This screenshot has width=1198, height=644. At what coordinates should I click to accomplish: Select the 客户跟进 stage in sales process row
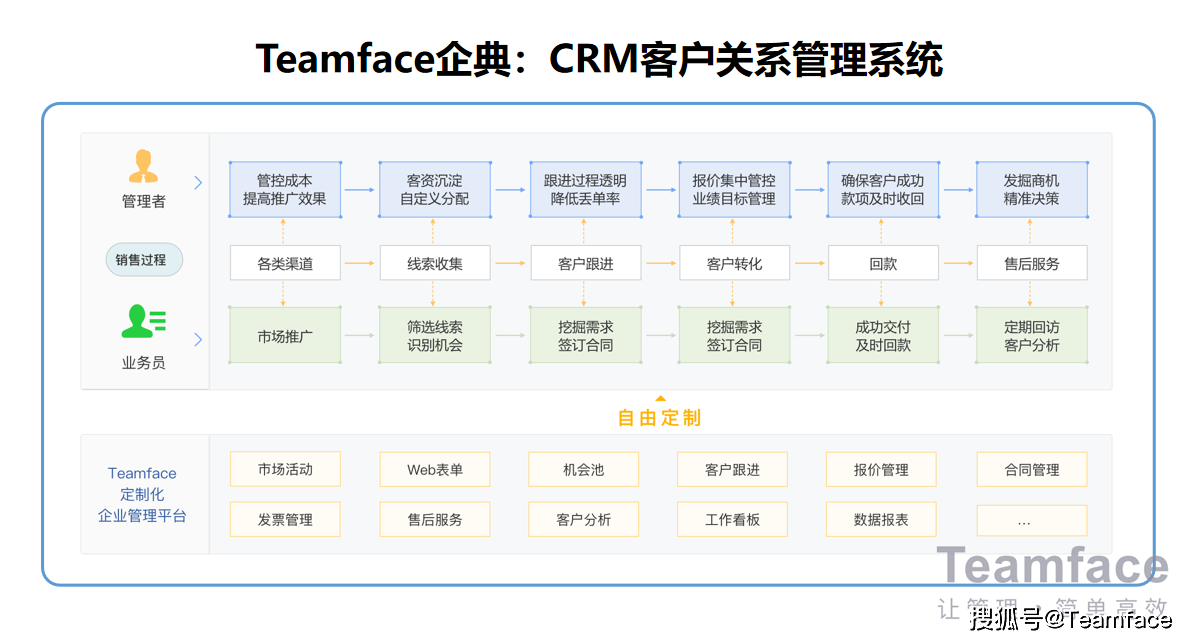point(585,264)
